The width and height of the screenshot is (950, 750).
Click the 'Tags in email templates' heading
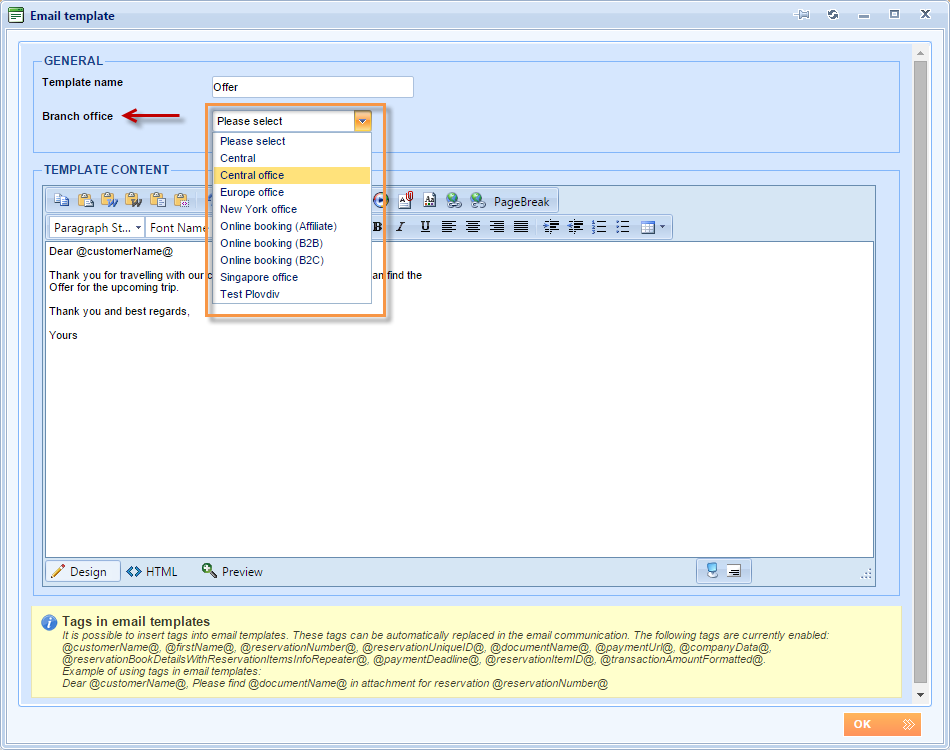point(136,621)
